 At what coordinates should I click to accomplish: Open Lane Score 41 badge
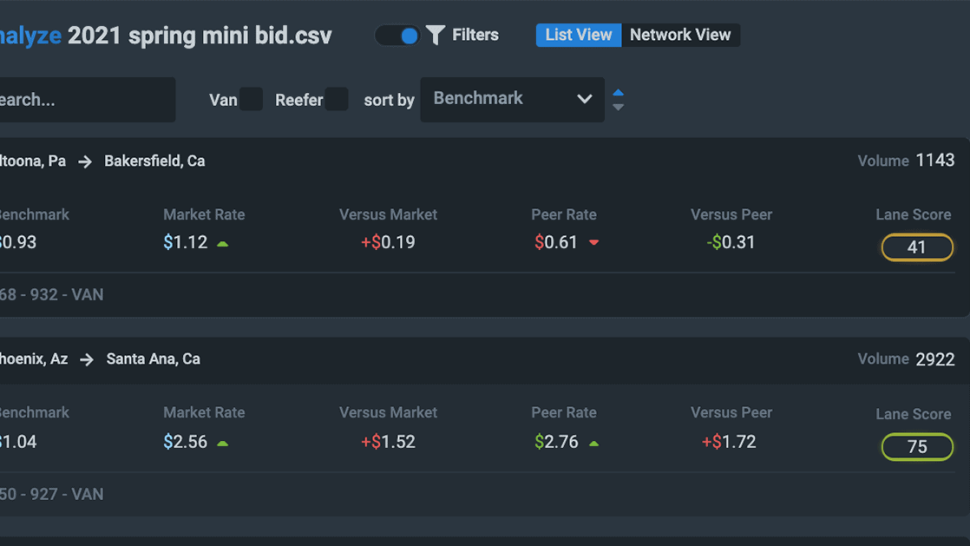(917, 247)
